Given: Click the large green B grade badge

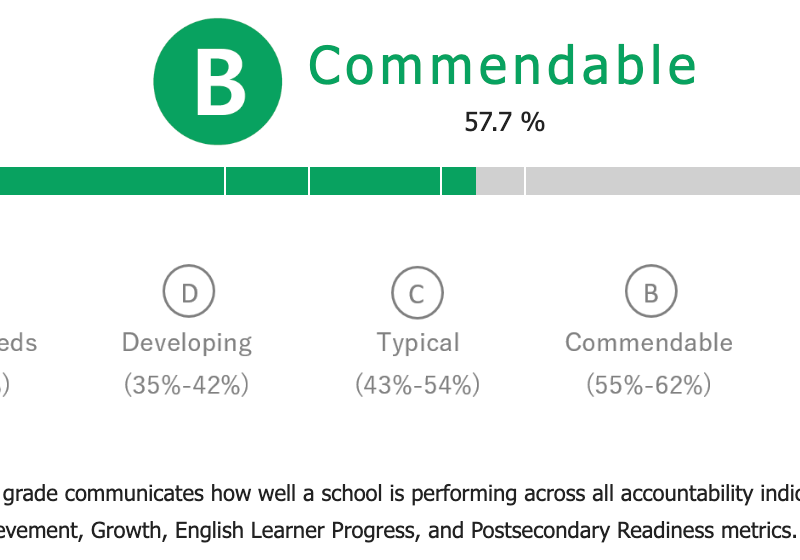Looking at the screenshot, I should point(217,82).
